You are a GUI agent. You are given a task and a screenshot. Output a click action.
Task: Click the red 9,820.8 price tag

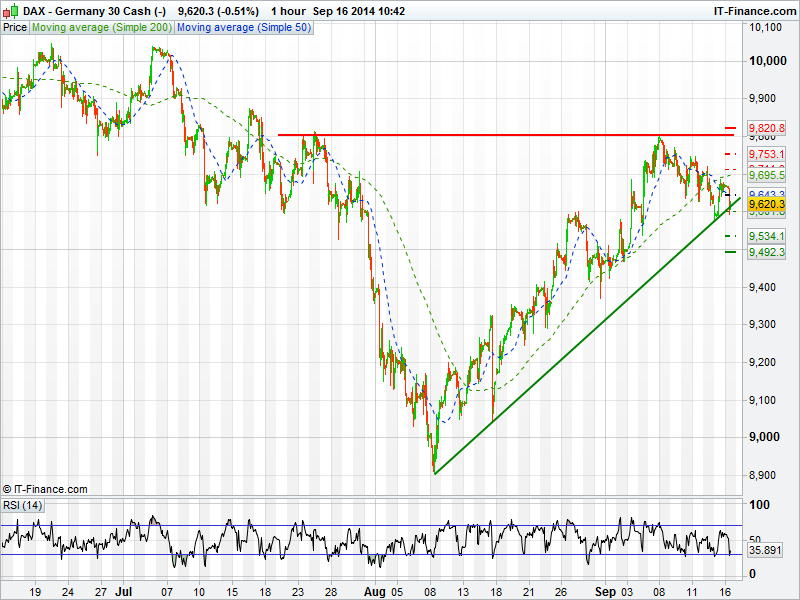point(766,128)
